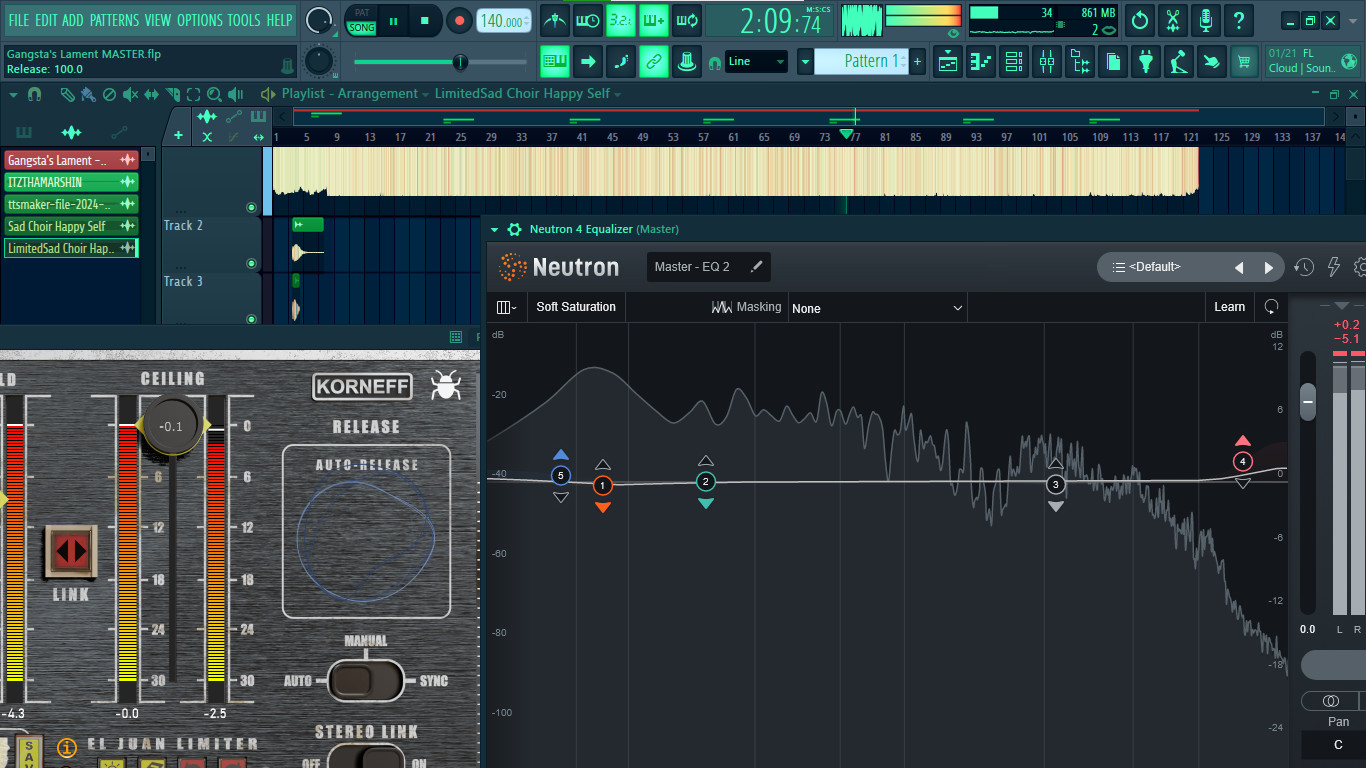Click the Soft Saturation button
This screenshot has width=1366, height=768.
[x=576, y=307]
